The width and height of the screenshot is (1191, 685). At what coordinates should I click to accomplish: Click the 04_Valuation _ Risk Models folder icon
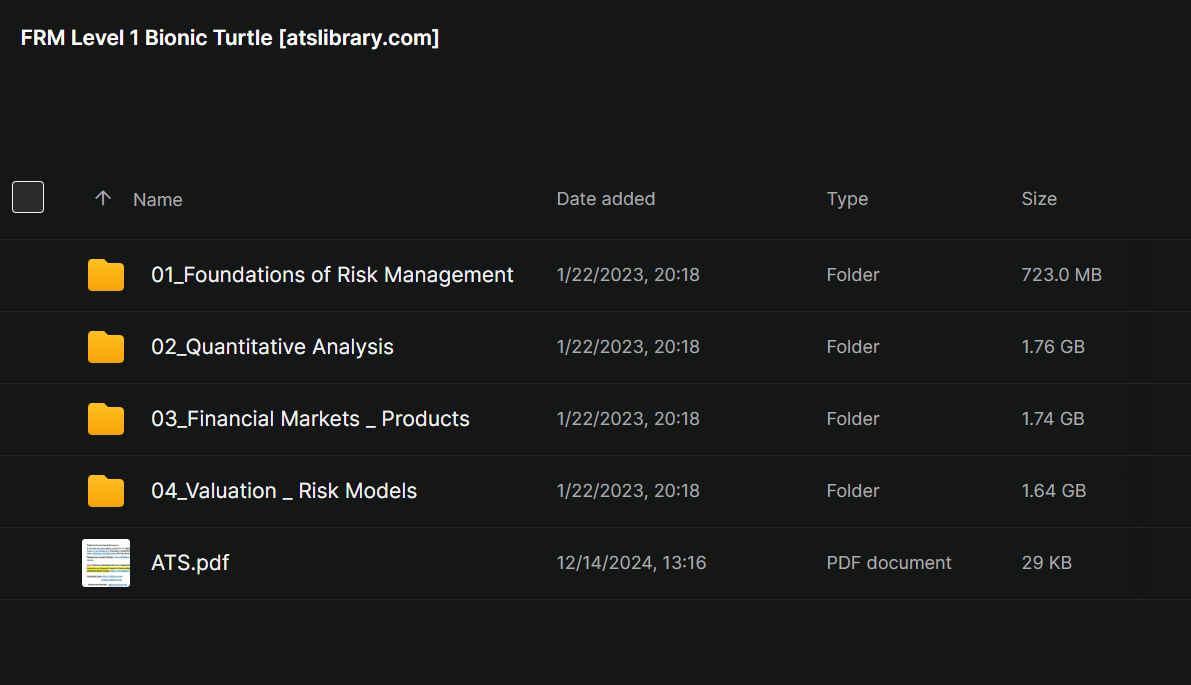[x=106, y=491]
